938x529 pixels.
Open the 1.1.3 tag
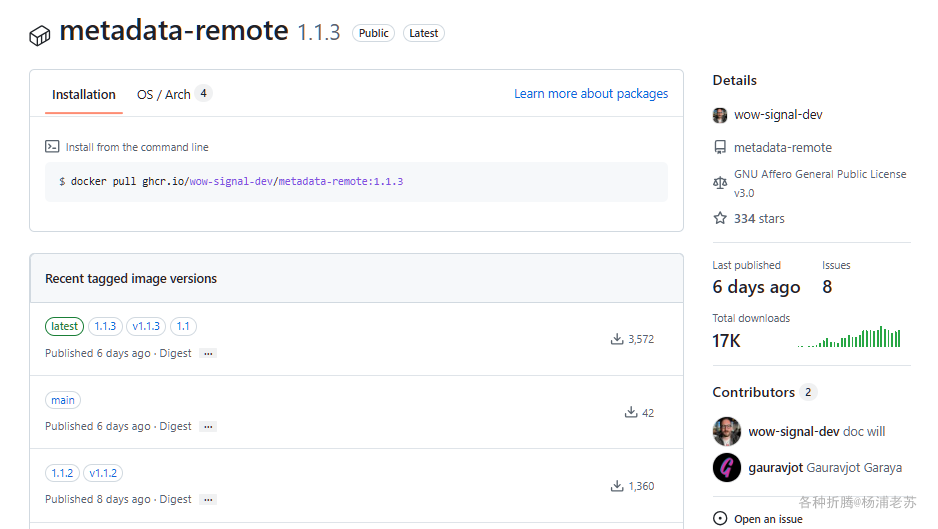point(105,326)
